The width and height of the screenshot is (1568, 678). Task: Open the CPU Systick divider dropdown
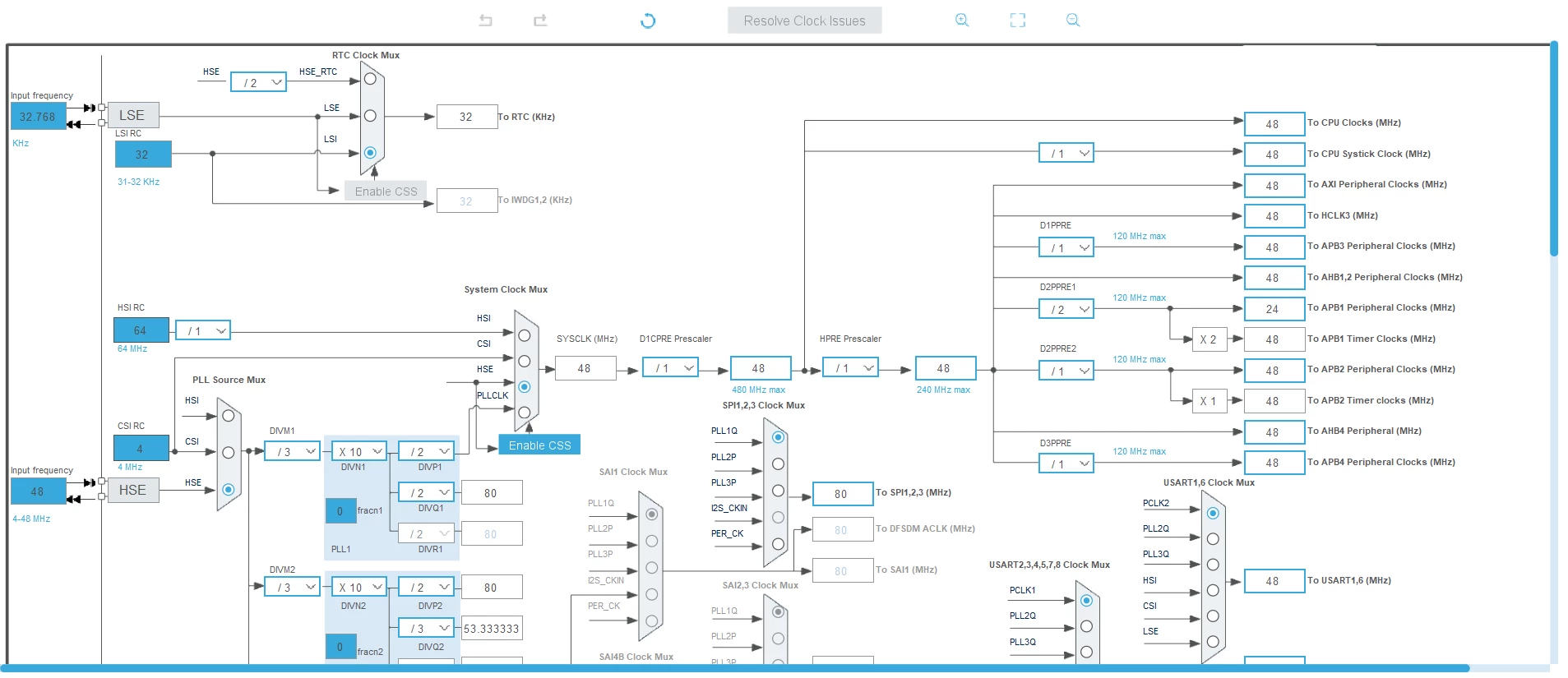click(1066, 153)
